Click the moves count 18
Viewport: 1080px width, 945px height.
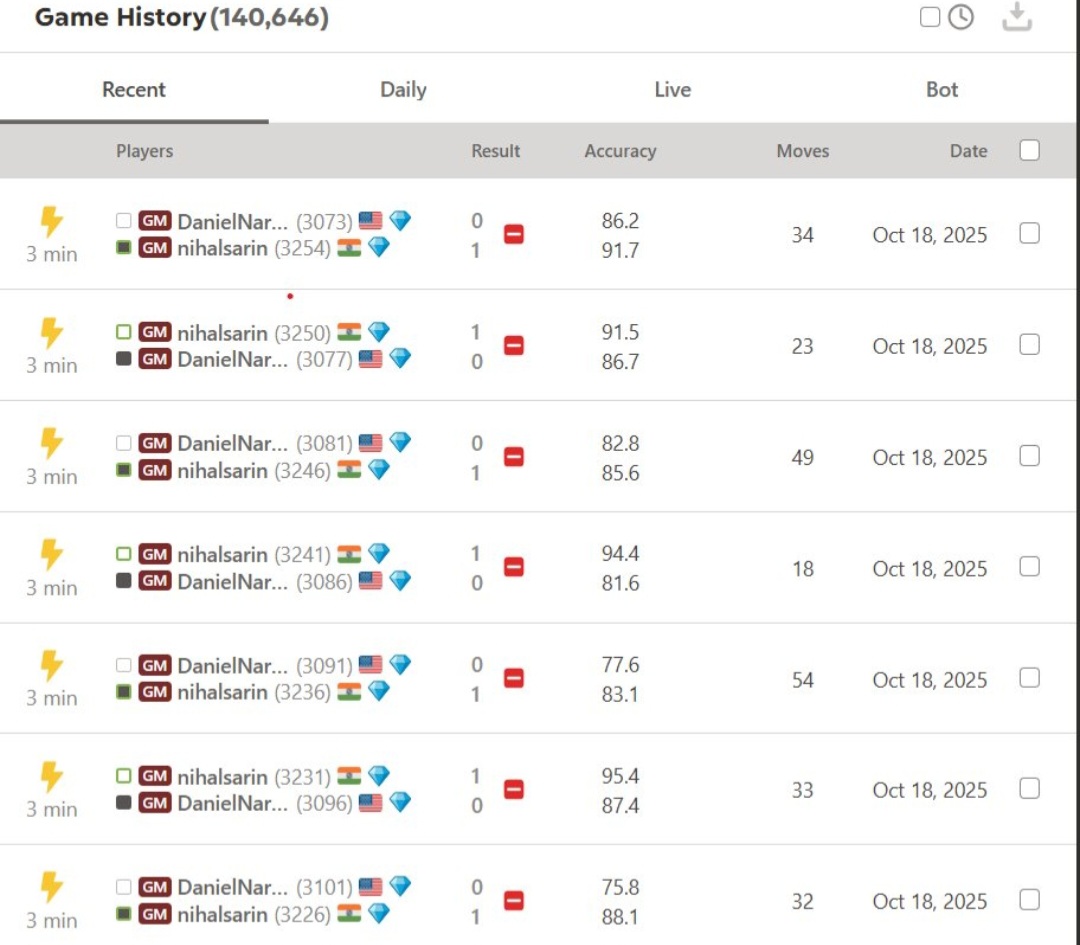tap(802, 569)
